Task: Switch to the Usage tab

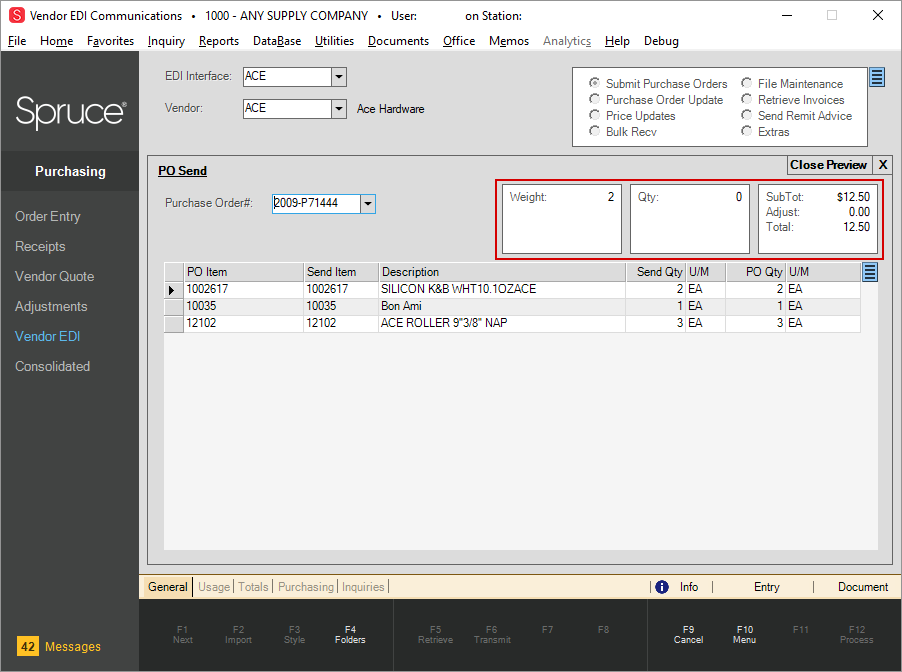Action: 214,587
